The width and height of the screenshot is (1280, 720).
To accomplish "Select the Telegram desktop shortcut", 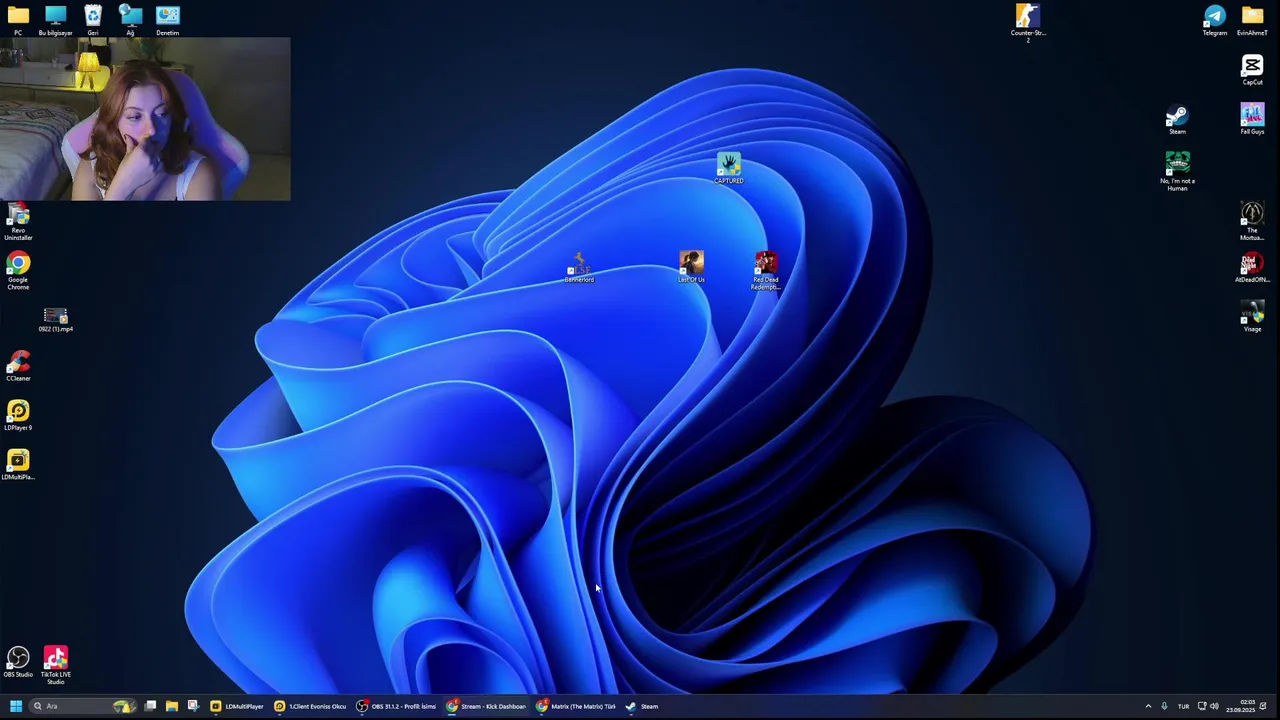I will pos(1214,19).
